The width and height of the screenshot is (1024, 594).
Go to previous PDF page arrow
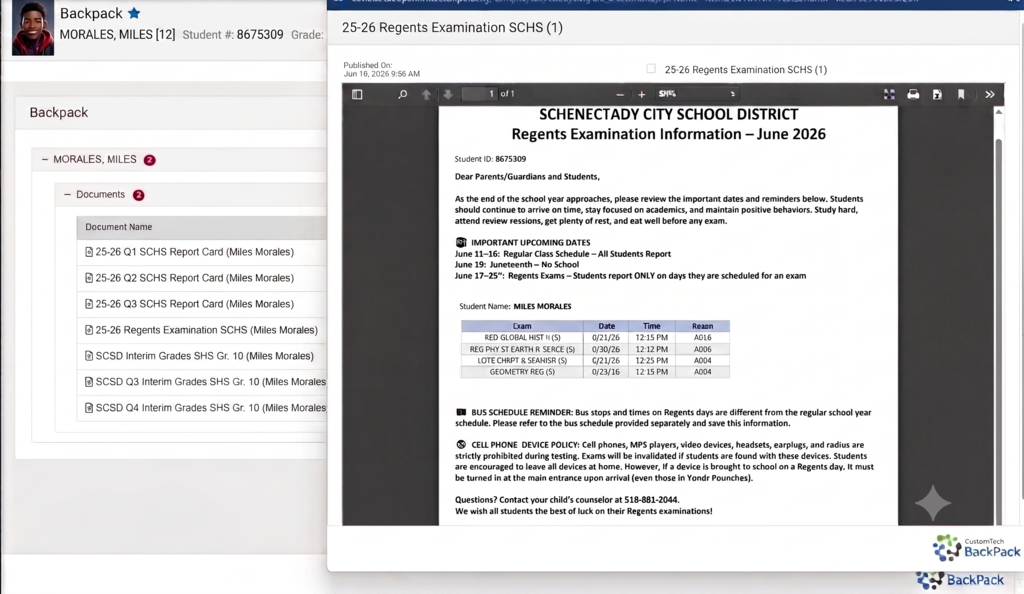coord(426,94)
